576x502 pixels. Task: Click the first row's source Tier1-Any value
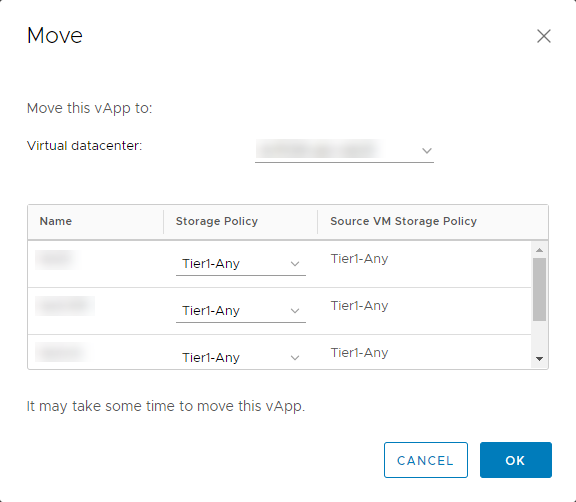(x=359, y=259)
